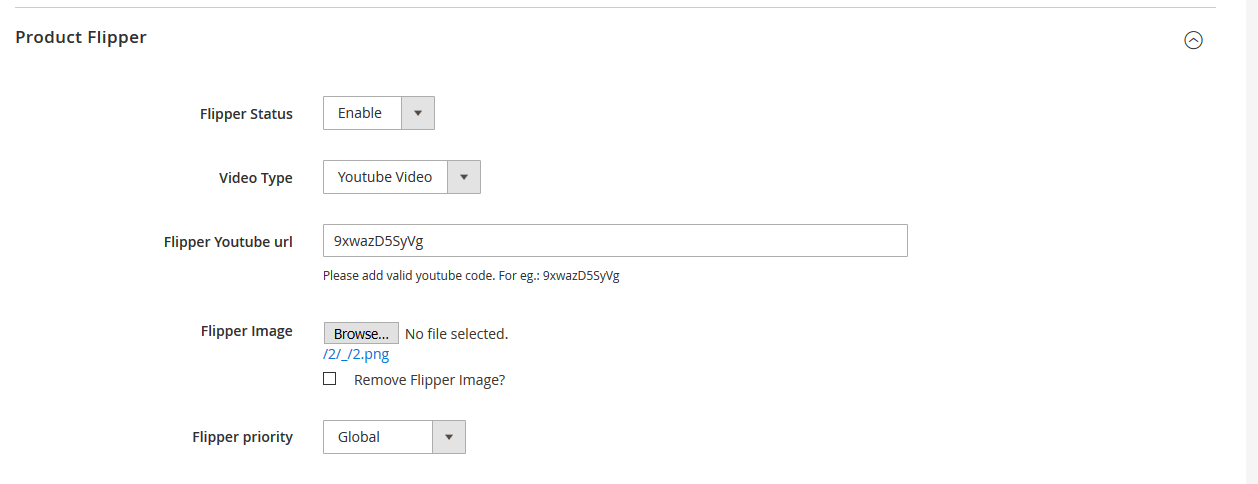Click the Flipper Status dropdown arrow

coord(418,113)
